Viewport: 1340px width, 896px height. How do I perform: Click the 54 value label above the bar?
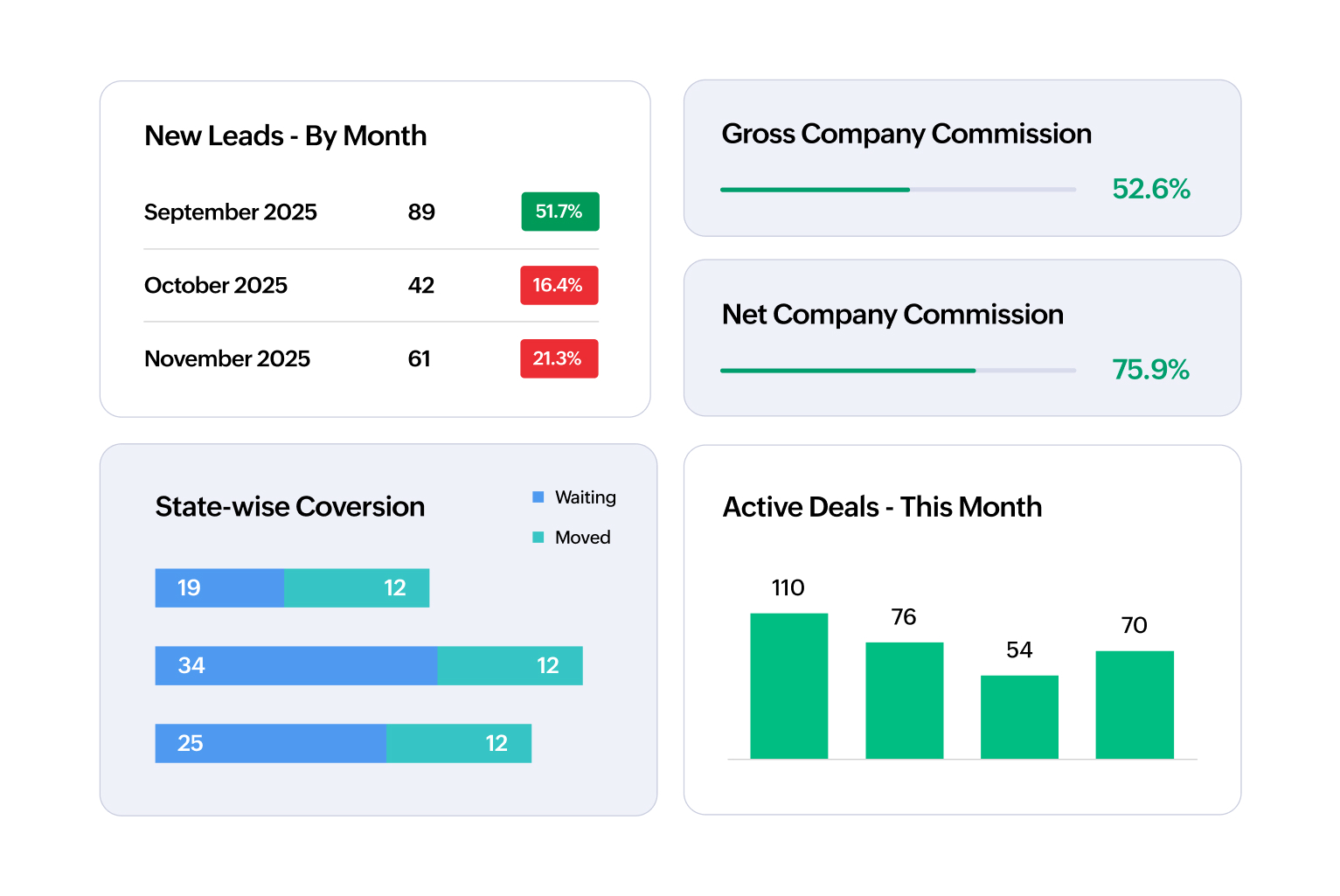coord(1019,650)
